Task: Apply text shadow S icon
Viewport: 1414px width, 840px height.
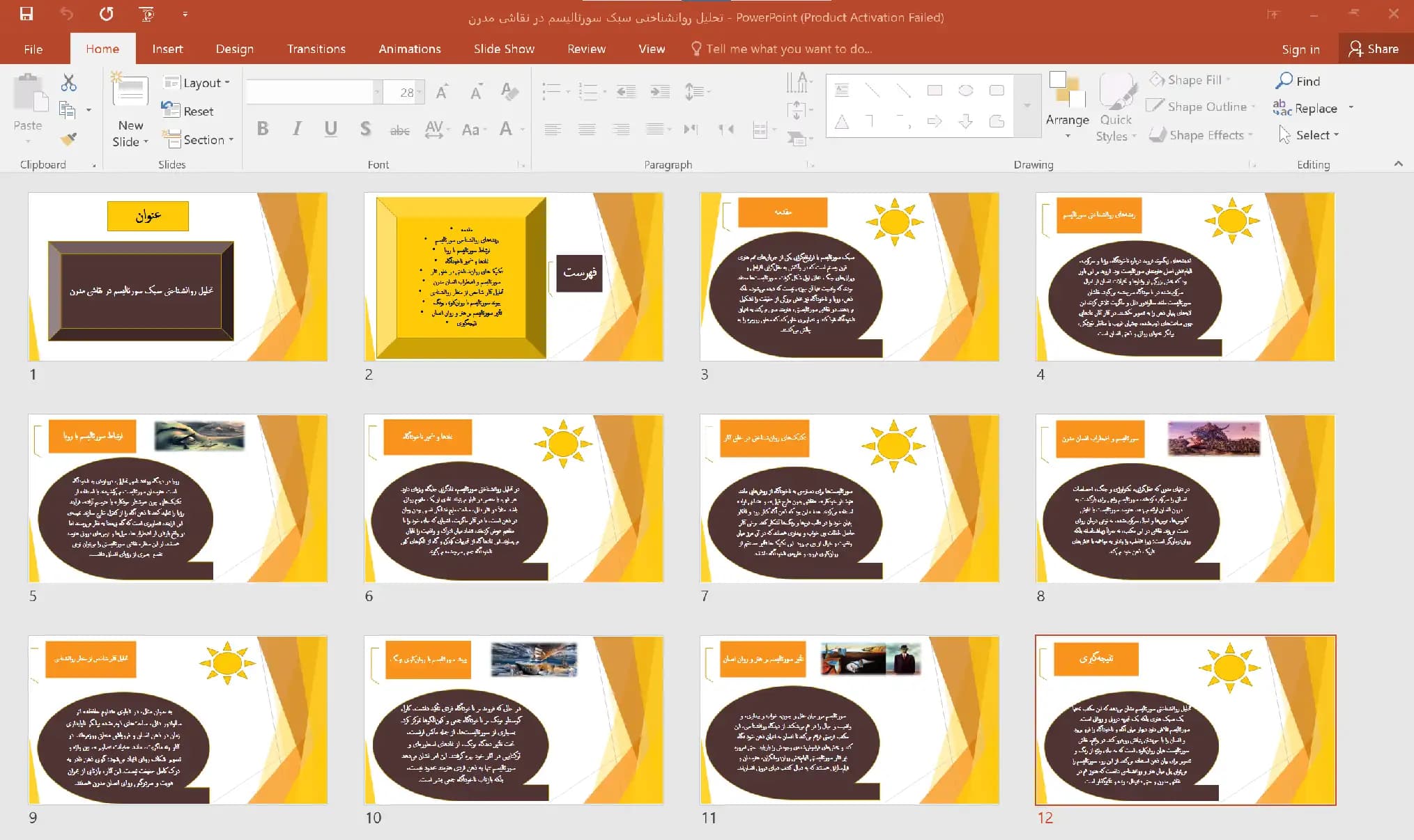Action: click(365, 129)
